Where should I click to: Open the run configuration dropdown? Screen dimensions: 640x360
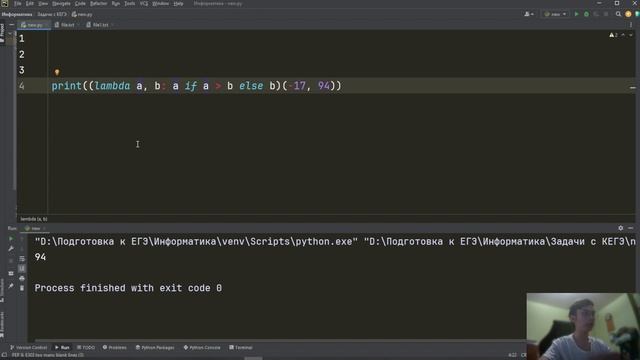click(x=555, y=14)
